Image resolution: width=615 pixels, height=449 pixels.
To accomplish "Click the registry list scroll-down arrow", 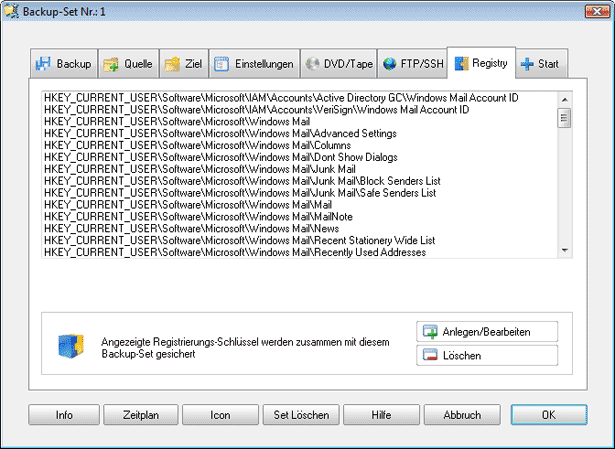I will pos(564,250).
